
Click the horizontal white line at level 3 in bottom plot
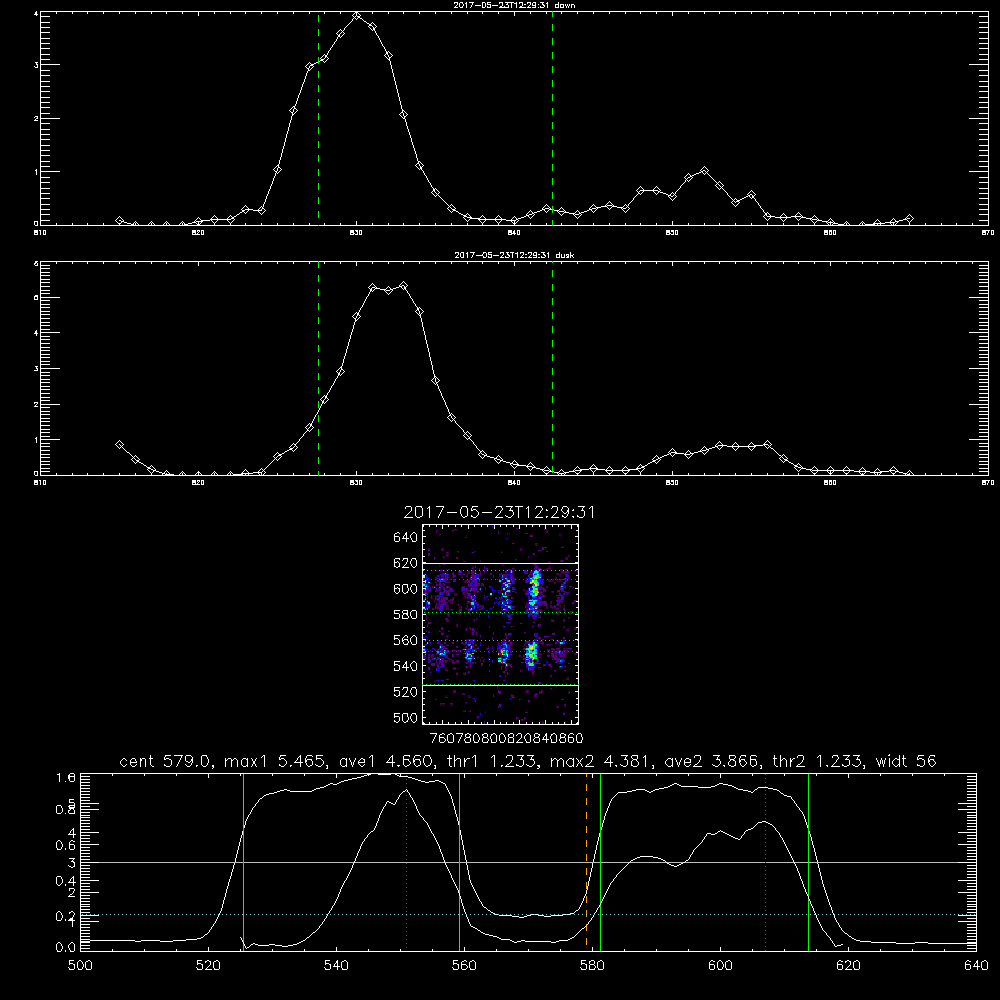[528, 862]
